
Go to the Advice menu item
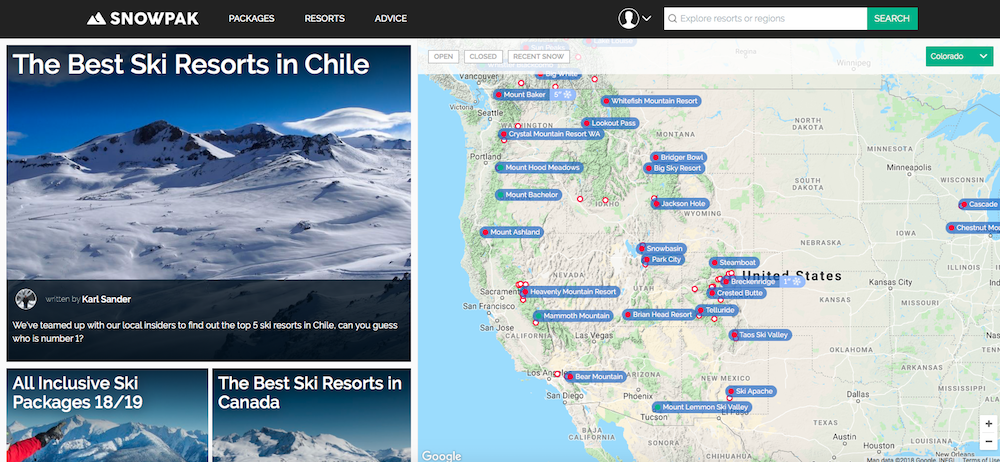390,19
